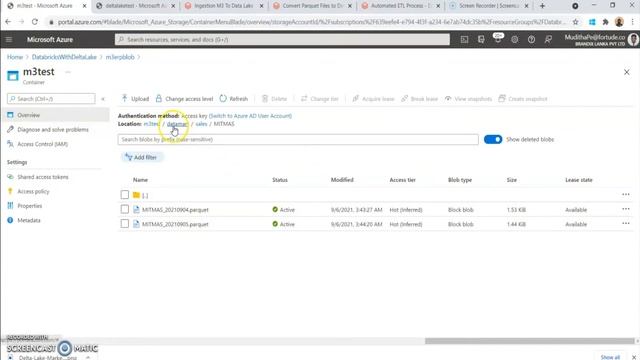Viewport: 640px width, 360px height.
Task: Click Change access level
Action: [x=184, y=99]
